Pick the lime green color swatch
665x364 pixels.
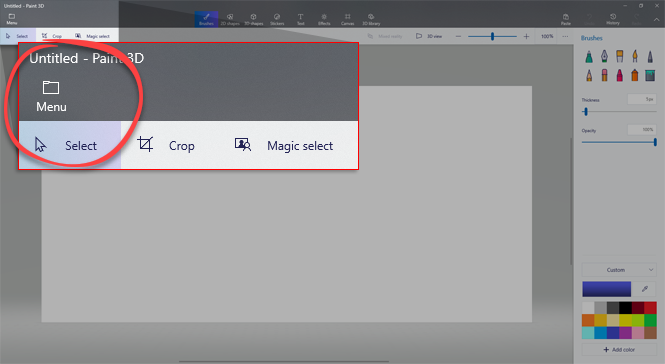638,320
